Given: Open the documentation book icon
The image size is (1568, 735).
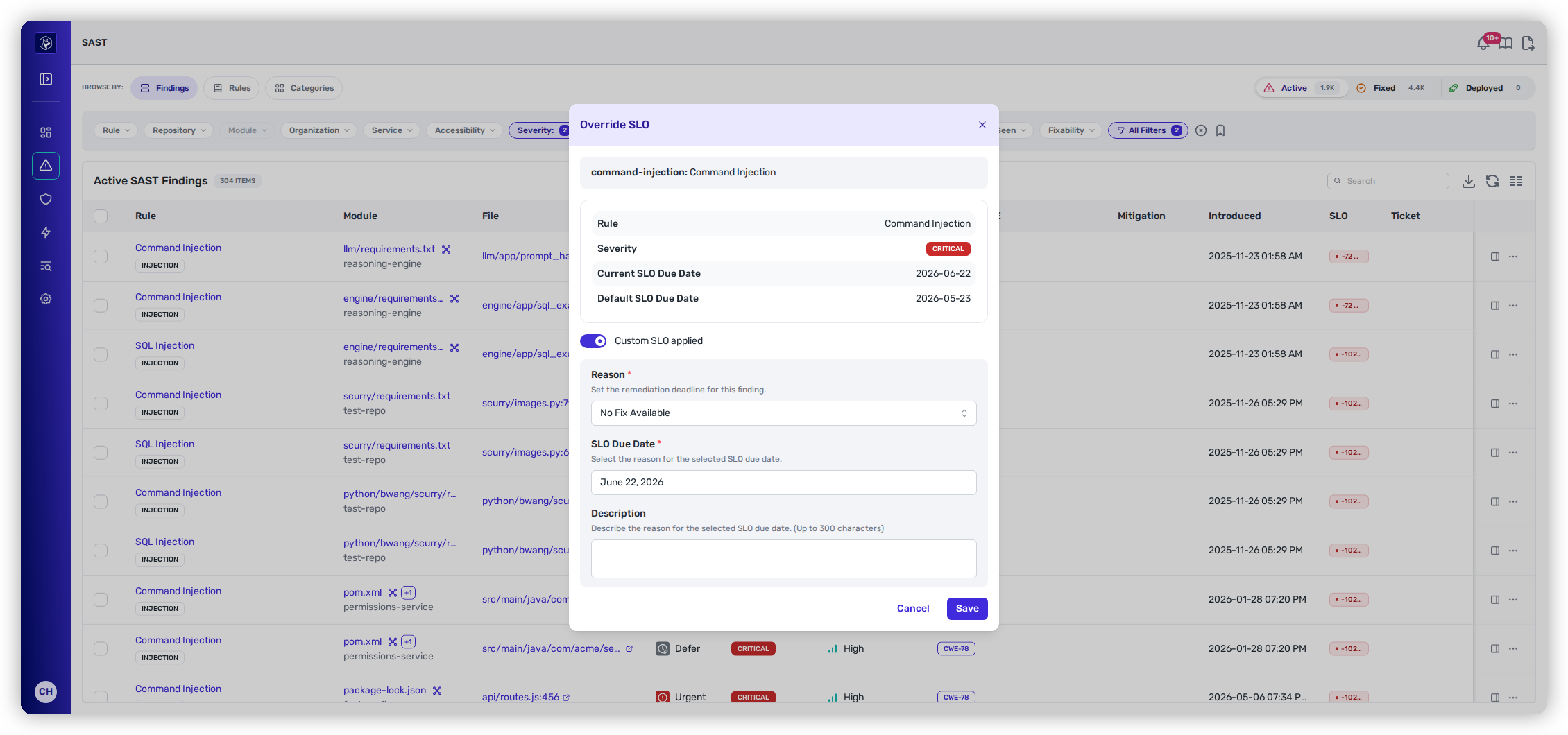Looking at the screenshot, I should pyautogui.click(x=1506, y=43).
